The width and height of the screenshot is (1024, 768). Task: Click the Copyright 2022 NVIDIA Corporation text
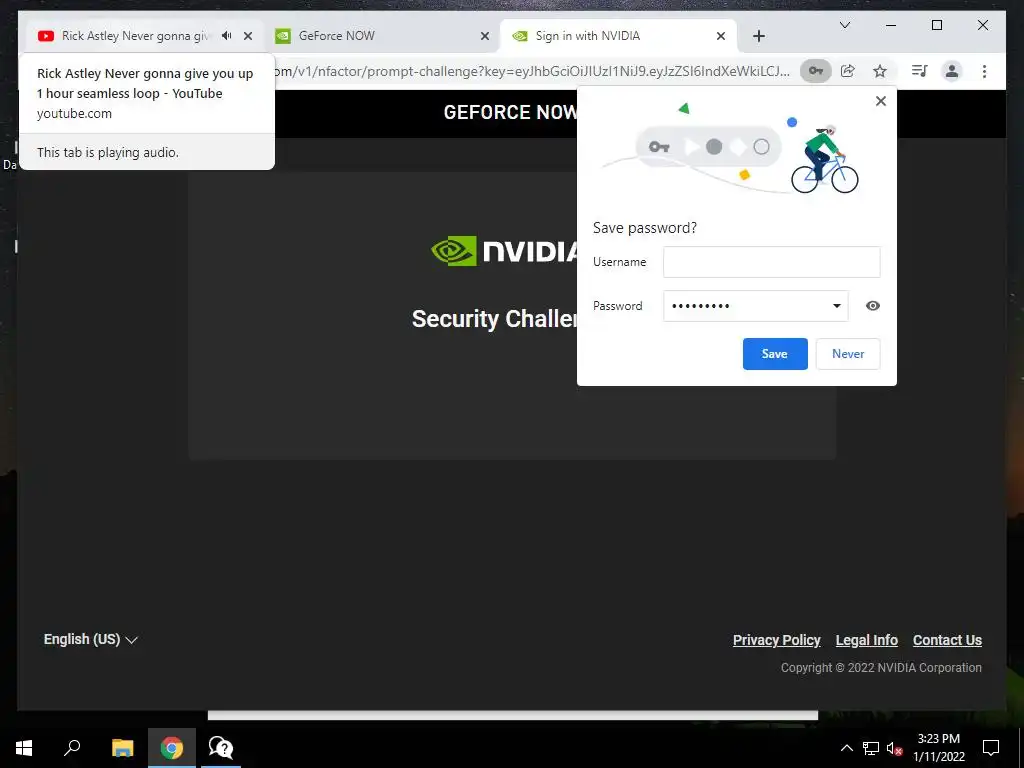coord(881,667)
